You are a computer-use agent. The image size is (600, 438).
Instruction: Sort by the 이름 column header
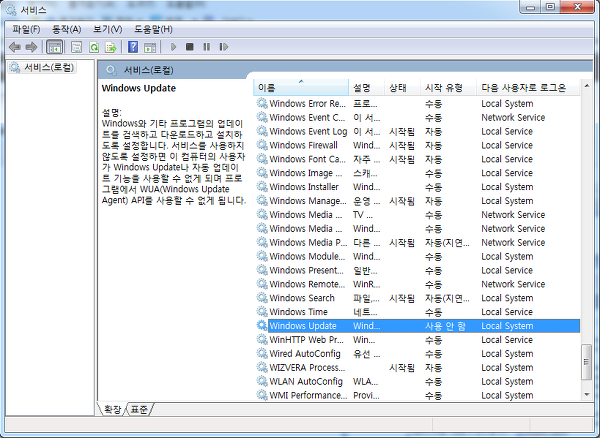coord(301,88)
